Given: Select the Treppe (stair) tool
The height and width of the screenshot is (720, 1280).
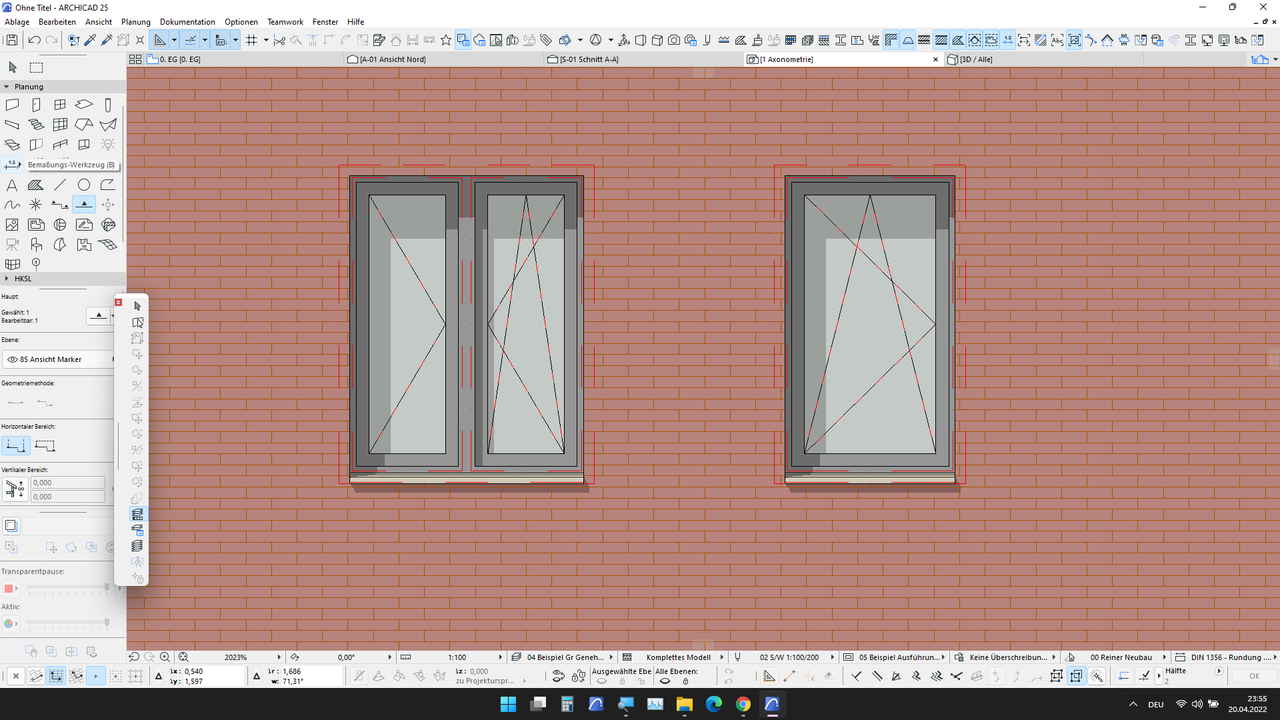Looking at the screenshot, I should click(x=34, y=124).
